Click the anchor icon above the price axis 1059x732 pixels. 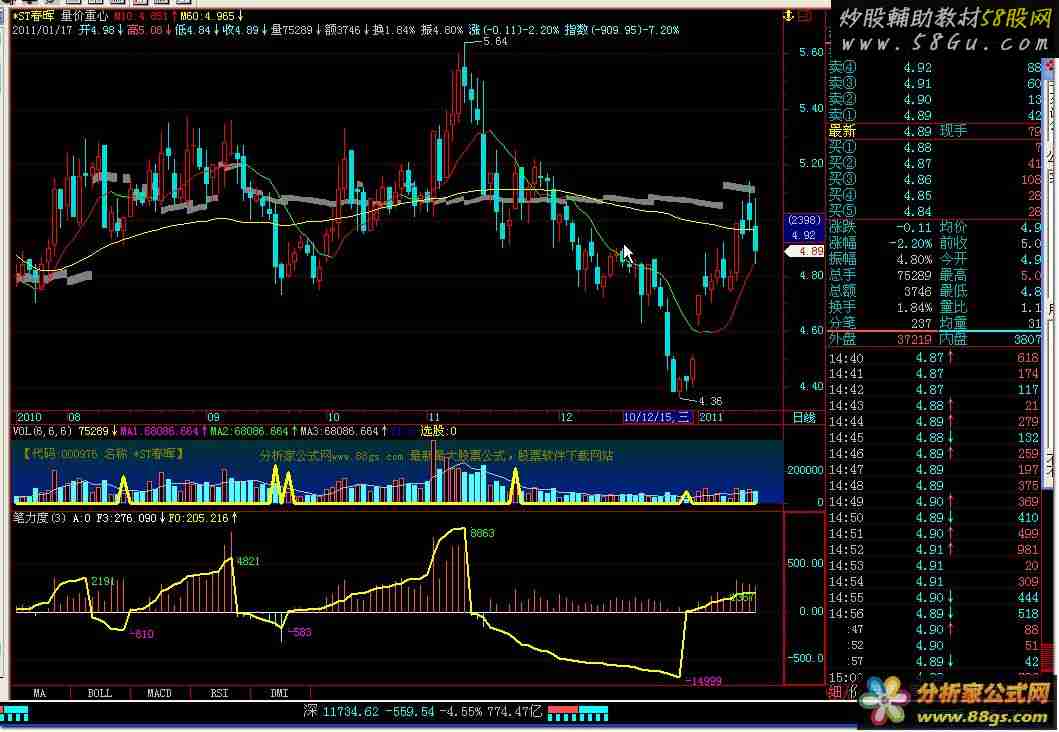[789, 16]
